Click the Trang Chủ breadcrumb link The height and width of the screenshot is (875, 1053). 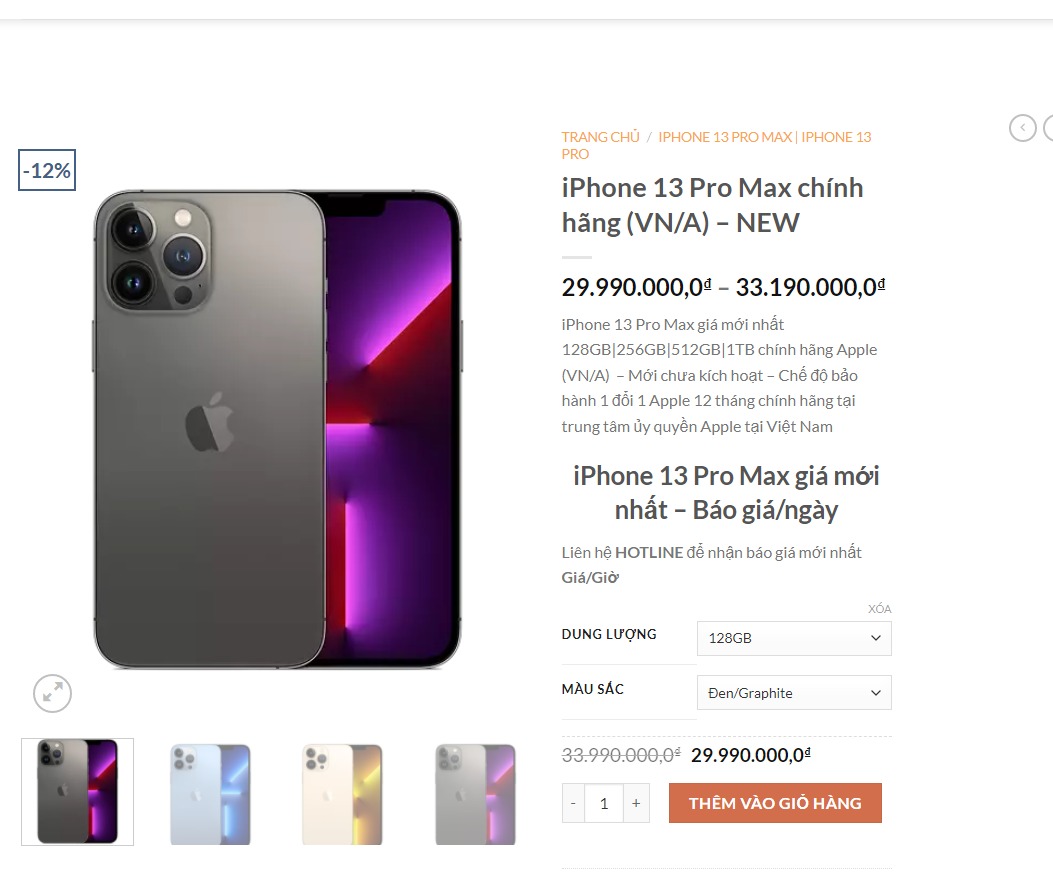pyautogui.click(x=600, y=137)
